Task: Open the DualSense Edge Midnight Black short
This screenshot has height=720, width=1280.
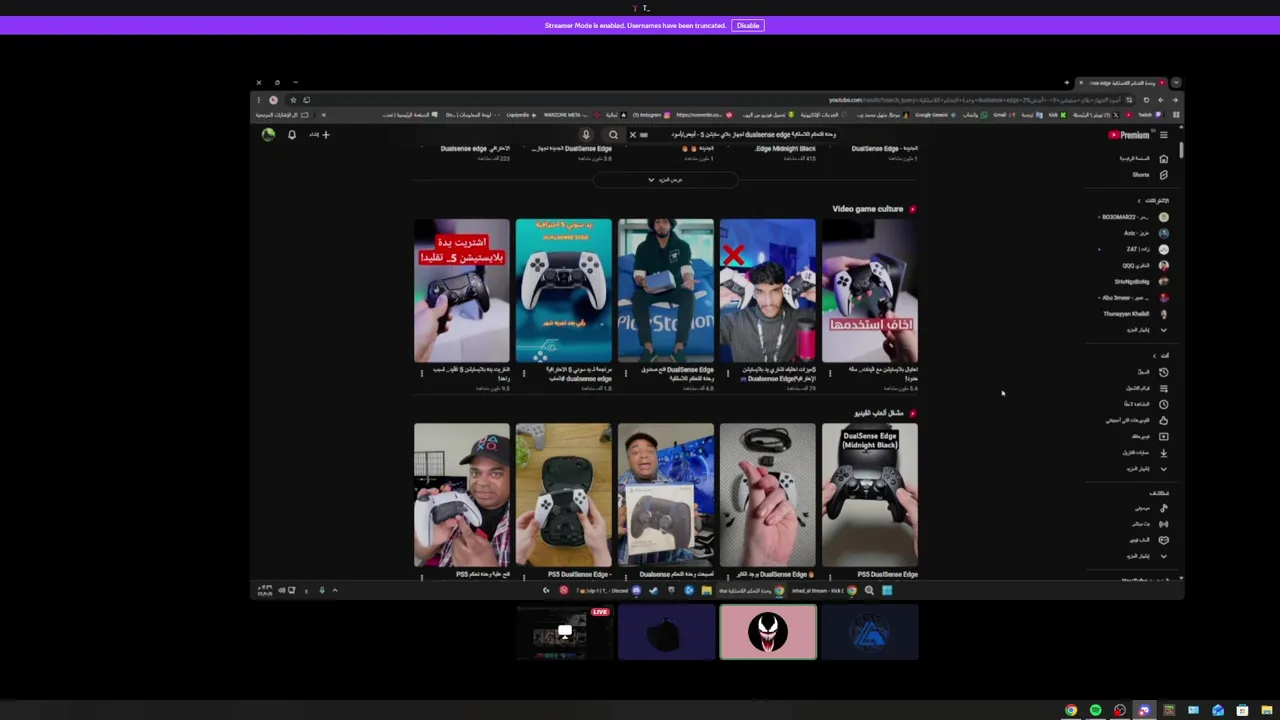Action: point(870,495)
